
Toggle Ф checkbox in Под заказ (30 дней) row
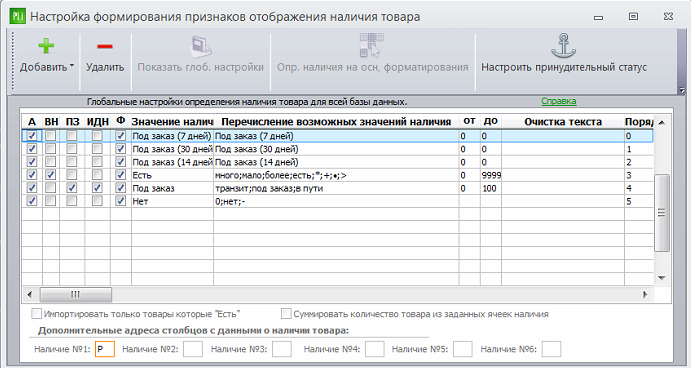coord(120,149)
